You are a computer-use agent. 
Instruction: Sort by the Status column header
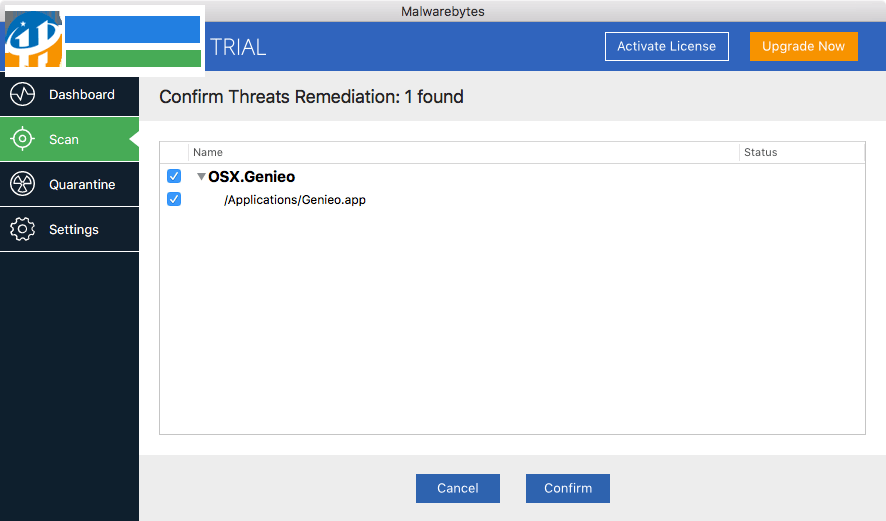pos(802,153)
